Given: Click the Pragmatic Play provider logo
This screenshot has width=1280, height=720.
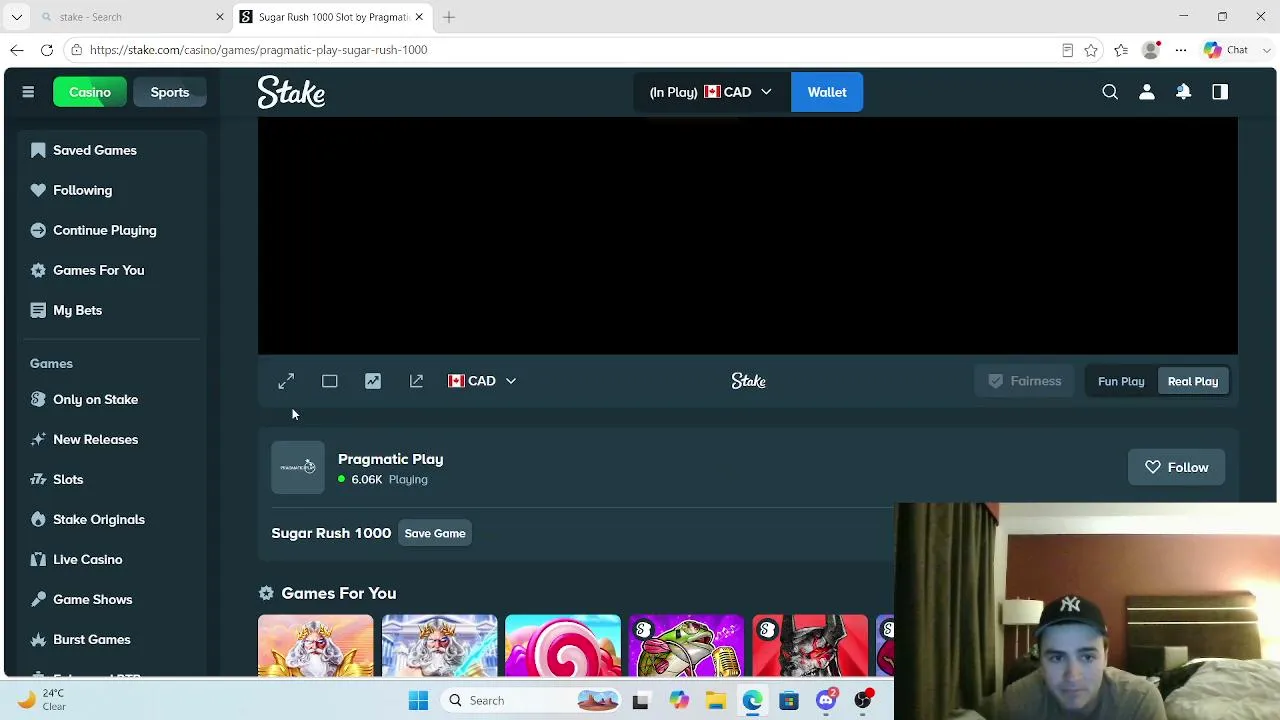Looking at the screenshot, I should pyautogui.click(x=298, y=467).
